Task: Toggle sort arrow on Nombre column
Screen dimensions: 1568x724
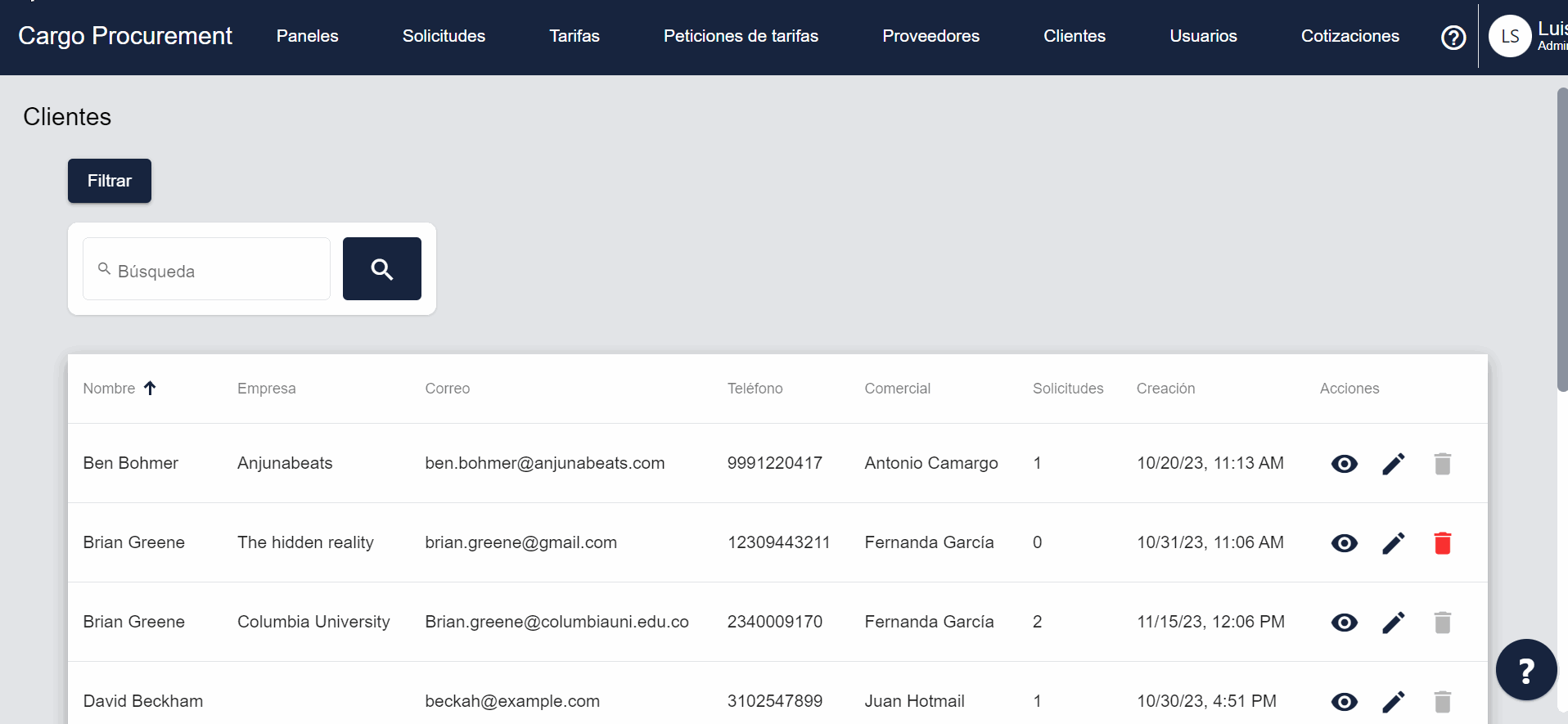Action: [150, 389]
